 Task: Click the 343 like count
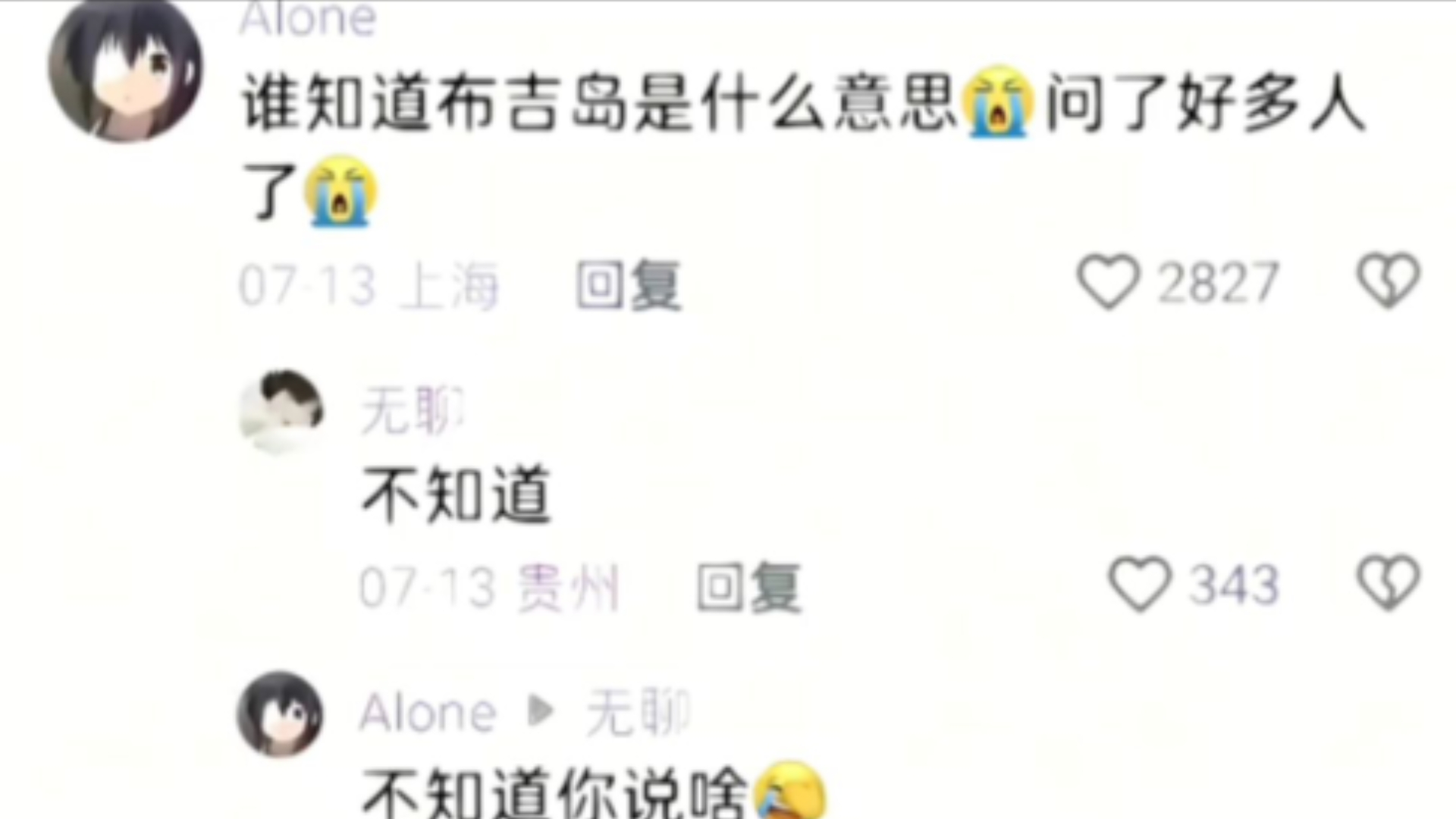[1234, 585]
